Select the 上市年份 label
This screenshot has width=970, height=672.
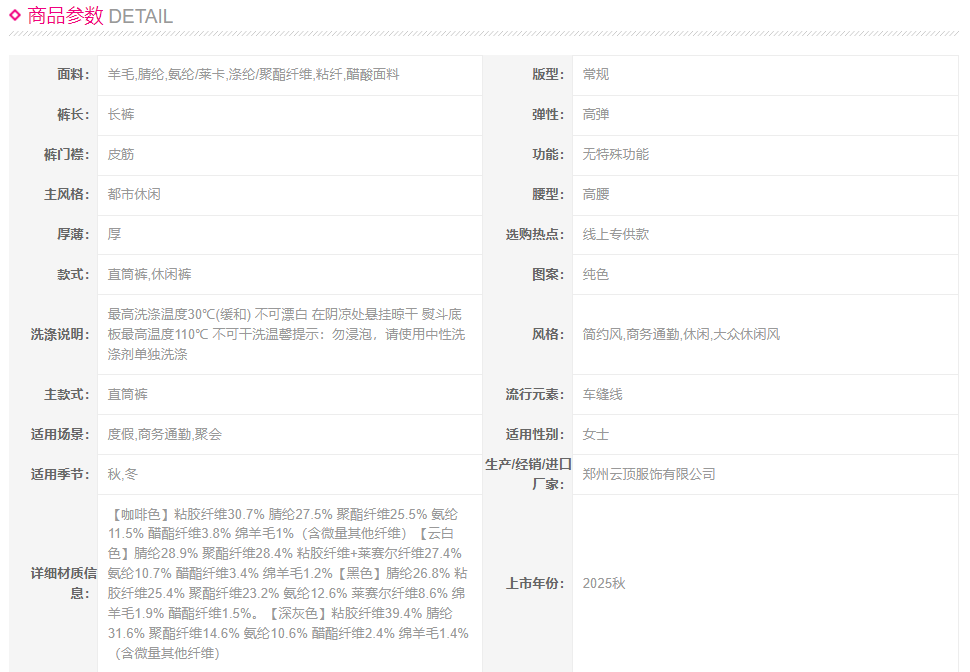coord(535,584)
